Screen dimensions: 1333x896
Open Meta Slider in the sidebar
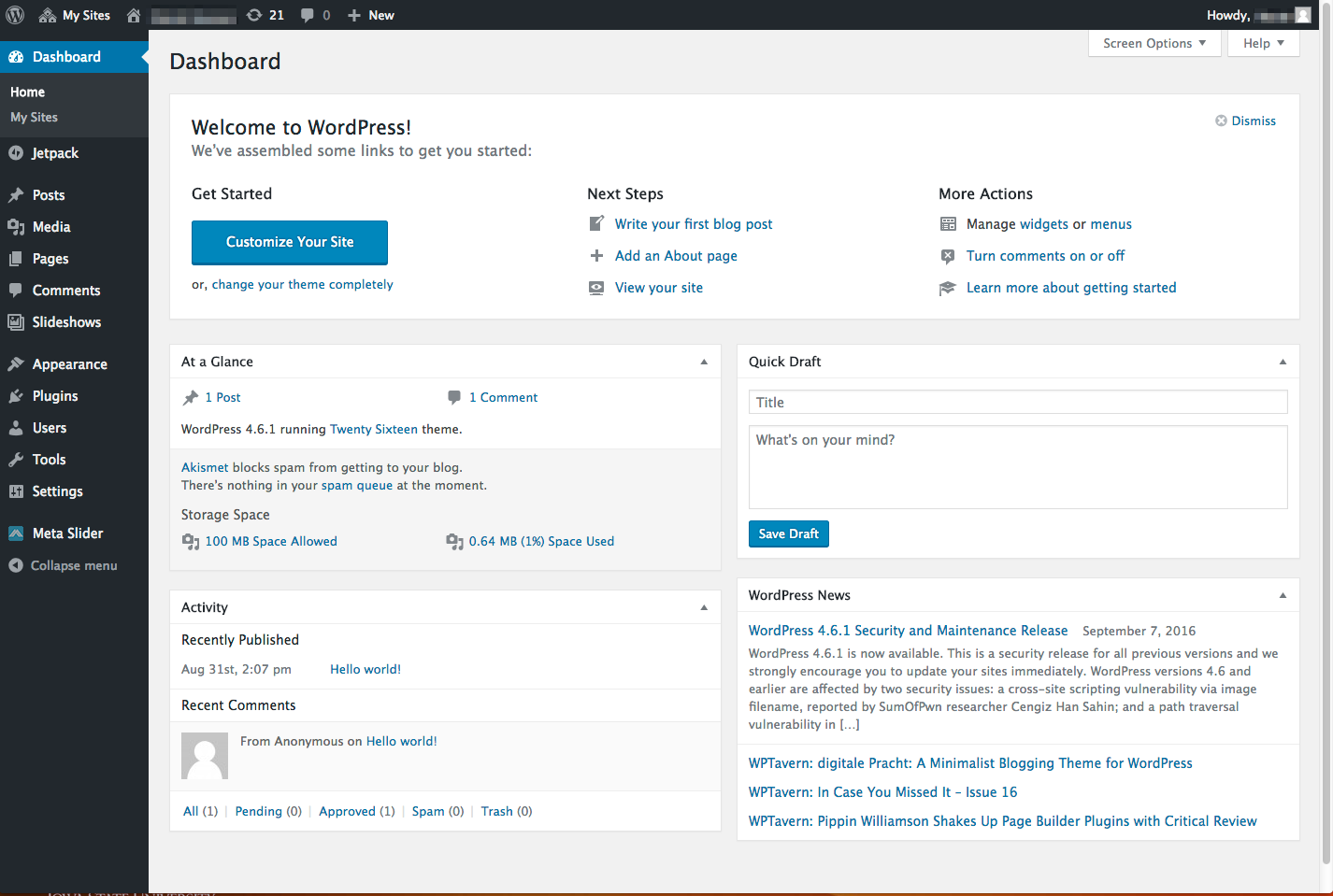pos(67,533)
